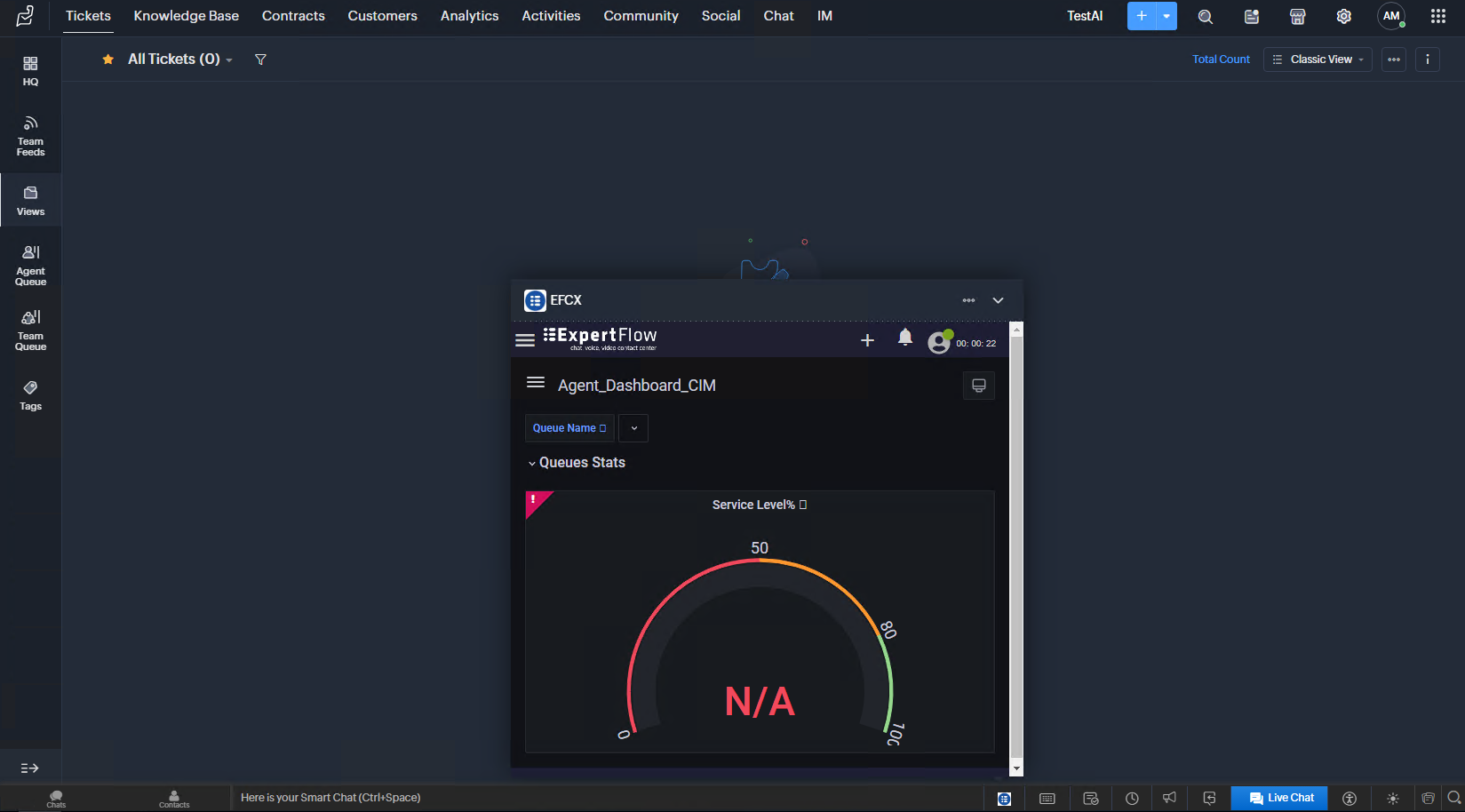
Task: Toggle the theme brightness icon in the status bar
Action: [x=1393, y=798]
